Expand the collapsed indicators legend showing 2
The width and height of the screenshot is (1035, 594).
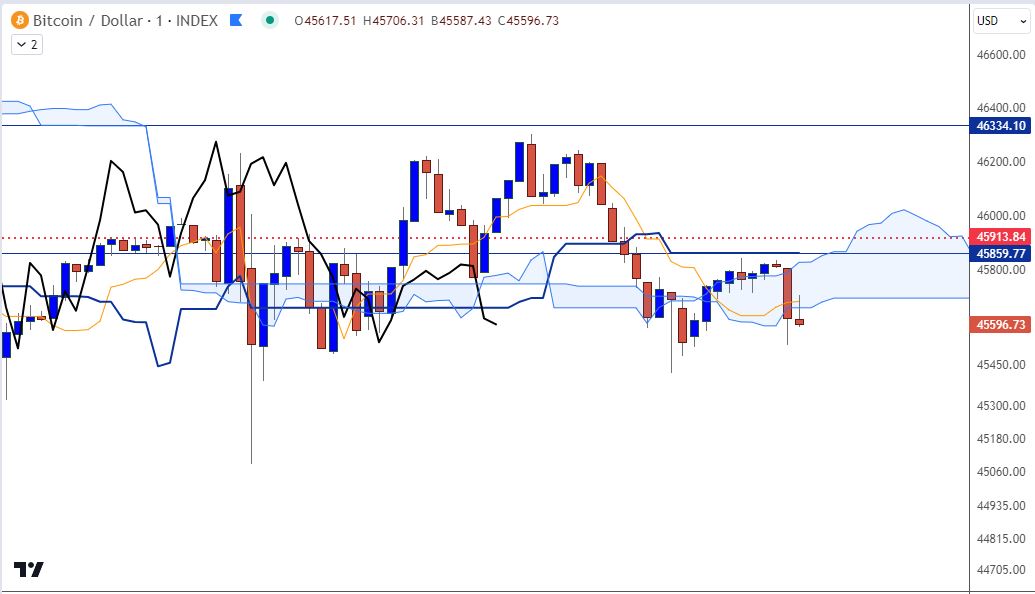pyautogui.click(x=27, y=44)
